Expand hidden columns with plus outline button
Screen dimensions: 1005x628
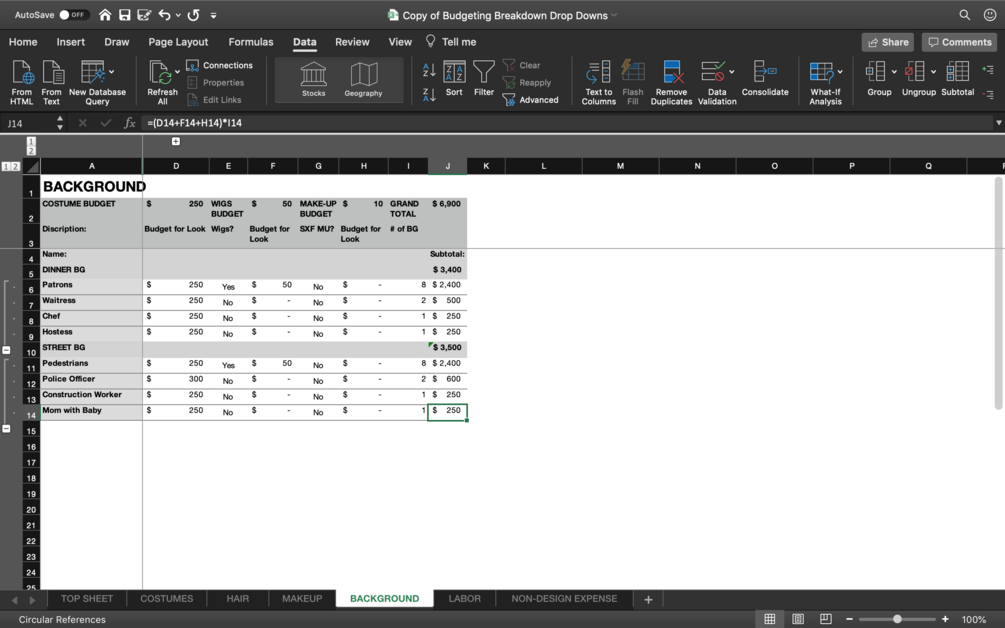tap(176, 142)
